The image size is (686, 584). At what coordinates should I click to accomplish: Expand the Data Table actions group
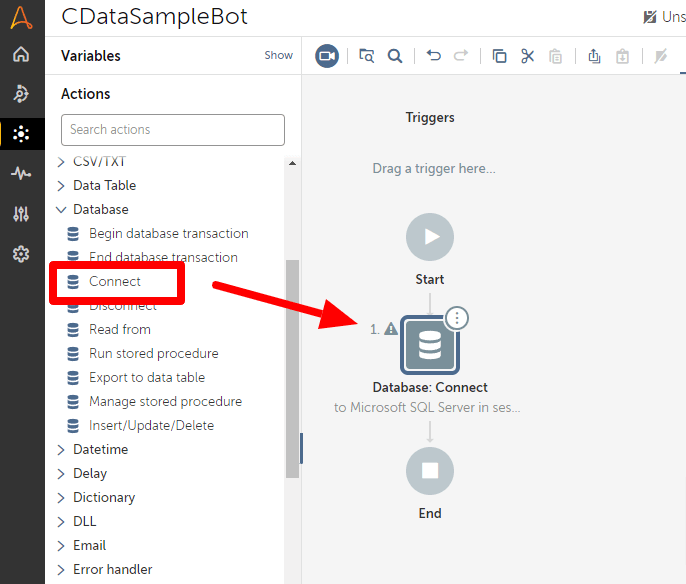[61, 186]
